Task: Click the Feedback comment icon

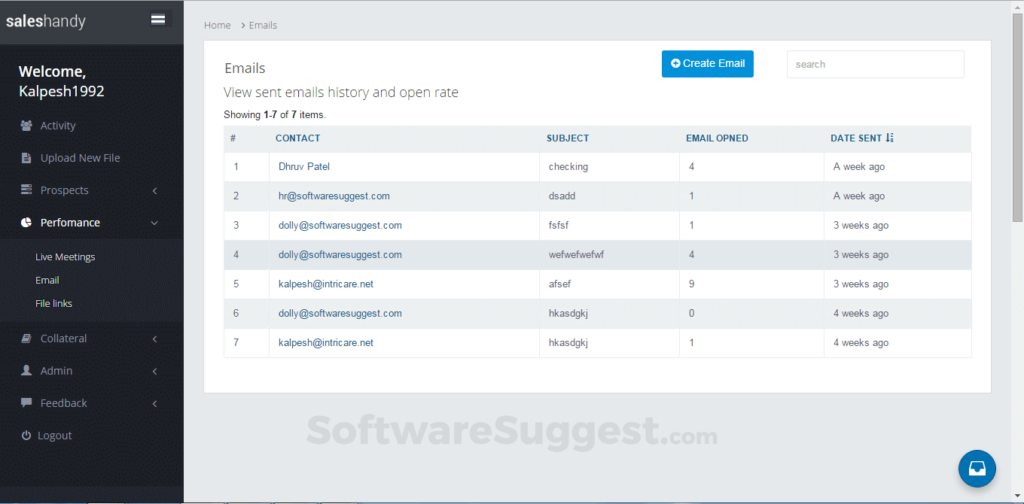Action: tap(27, 403)
